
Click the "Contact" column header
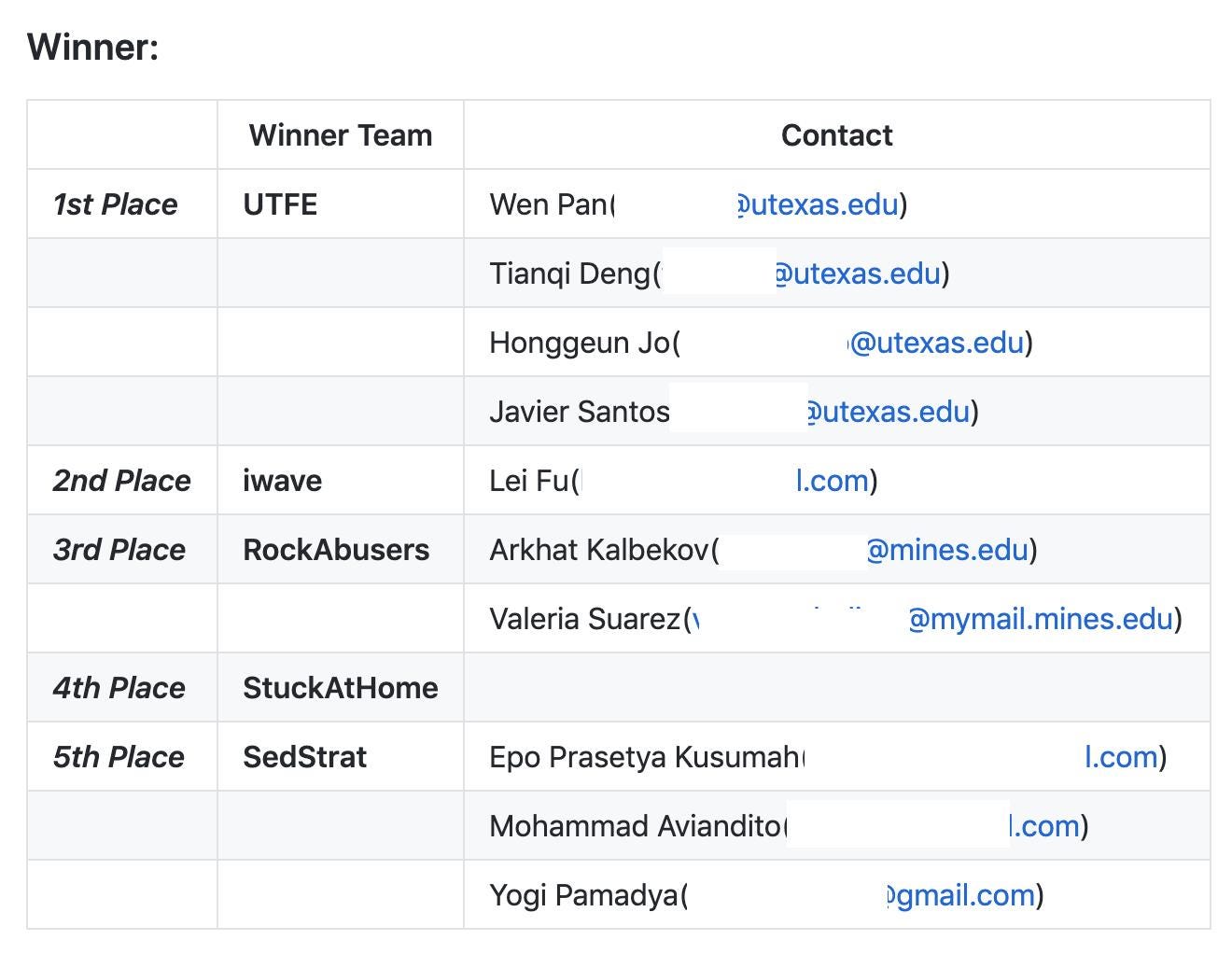tap(836, 135)
